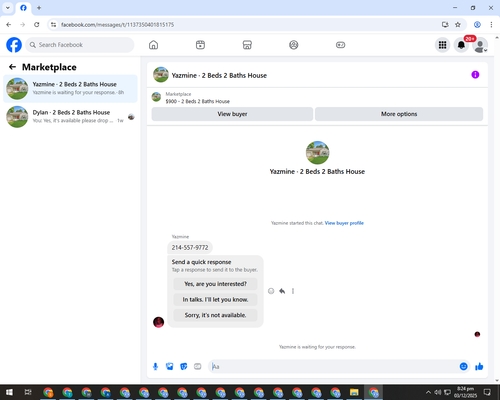Click the large listing photo in chat center
This screenshot has width=500, height=400.
click(x=317, y=153)
